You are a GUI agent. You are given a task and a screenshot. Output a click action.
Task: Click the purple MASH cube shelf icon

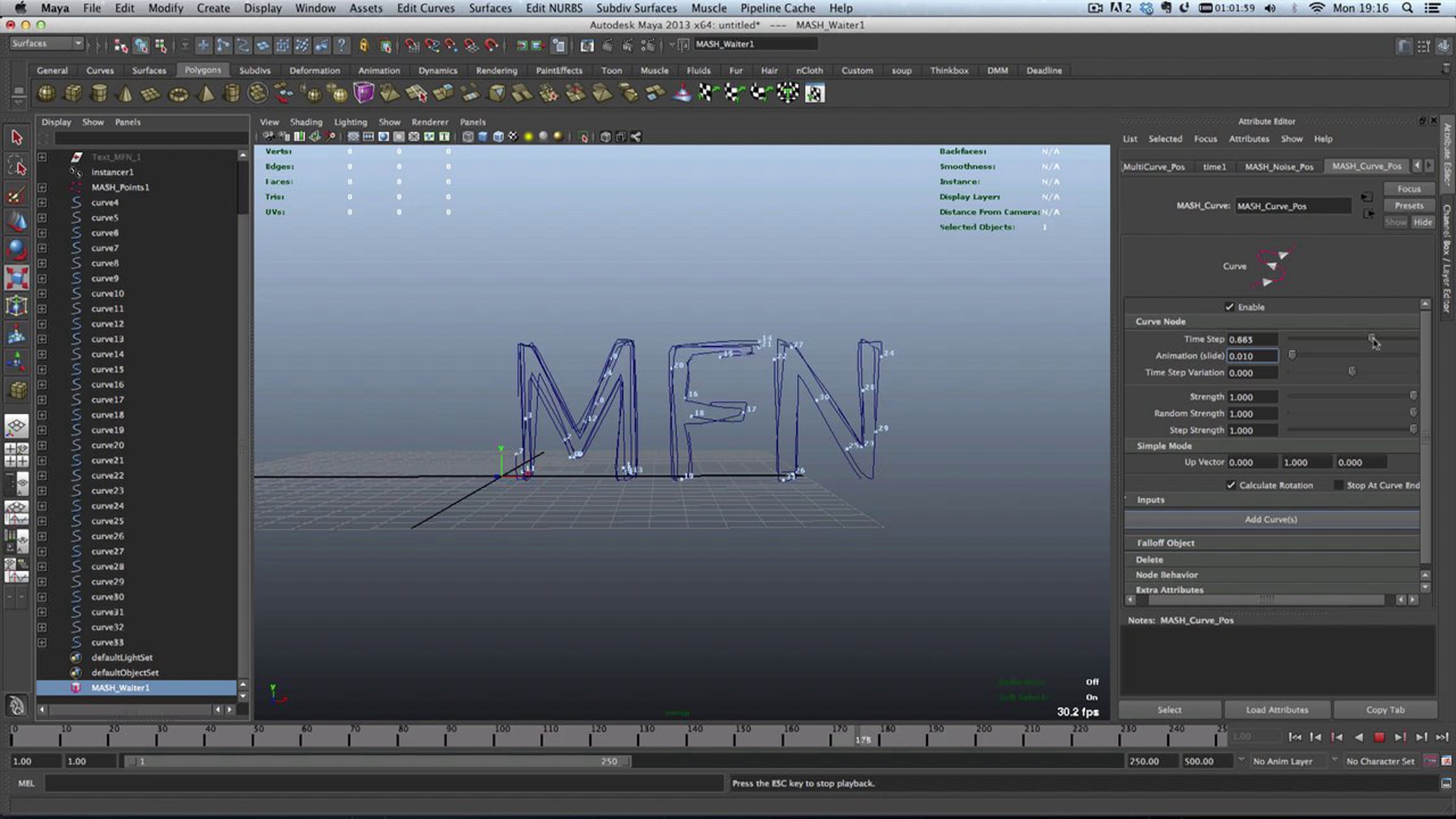coord(363,93)
